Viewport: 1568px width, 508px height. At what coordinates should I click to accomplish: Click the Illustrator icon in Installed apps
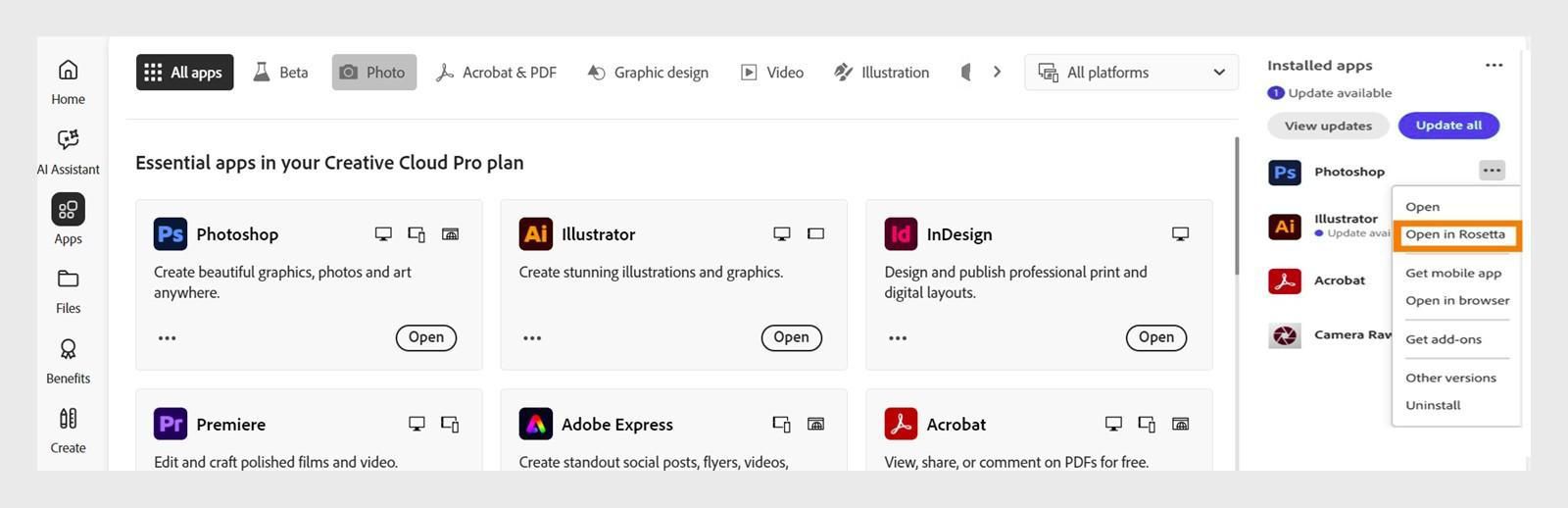pyautogui.click(x=1285, y=227)
